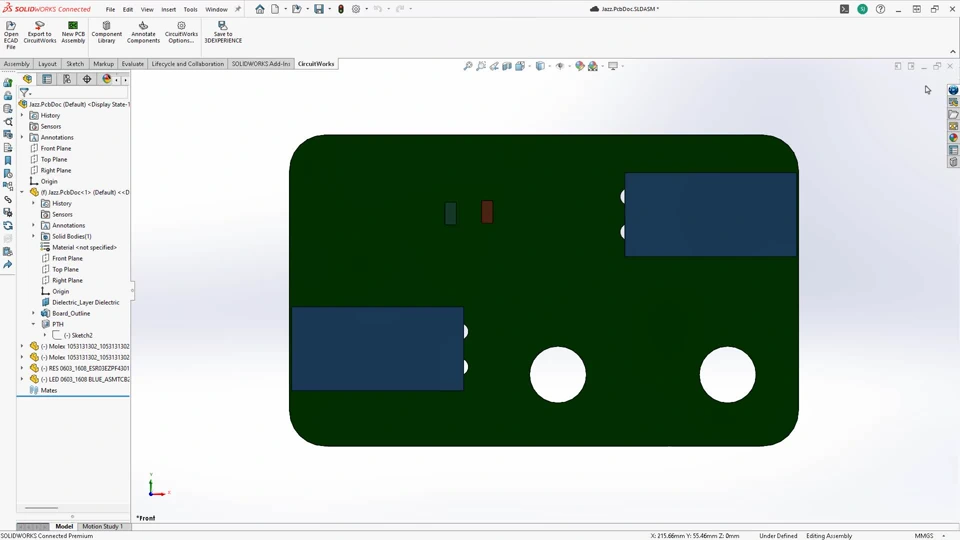The width and height of the screenshot is (960, 540).
Task: Switch to the Evaluate tab
Action: point(132,64)
